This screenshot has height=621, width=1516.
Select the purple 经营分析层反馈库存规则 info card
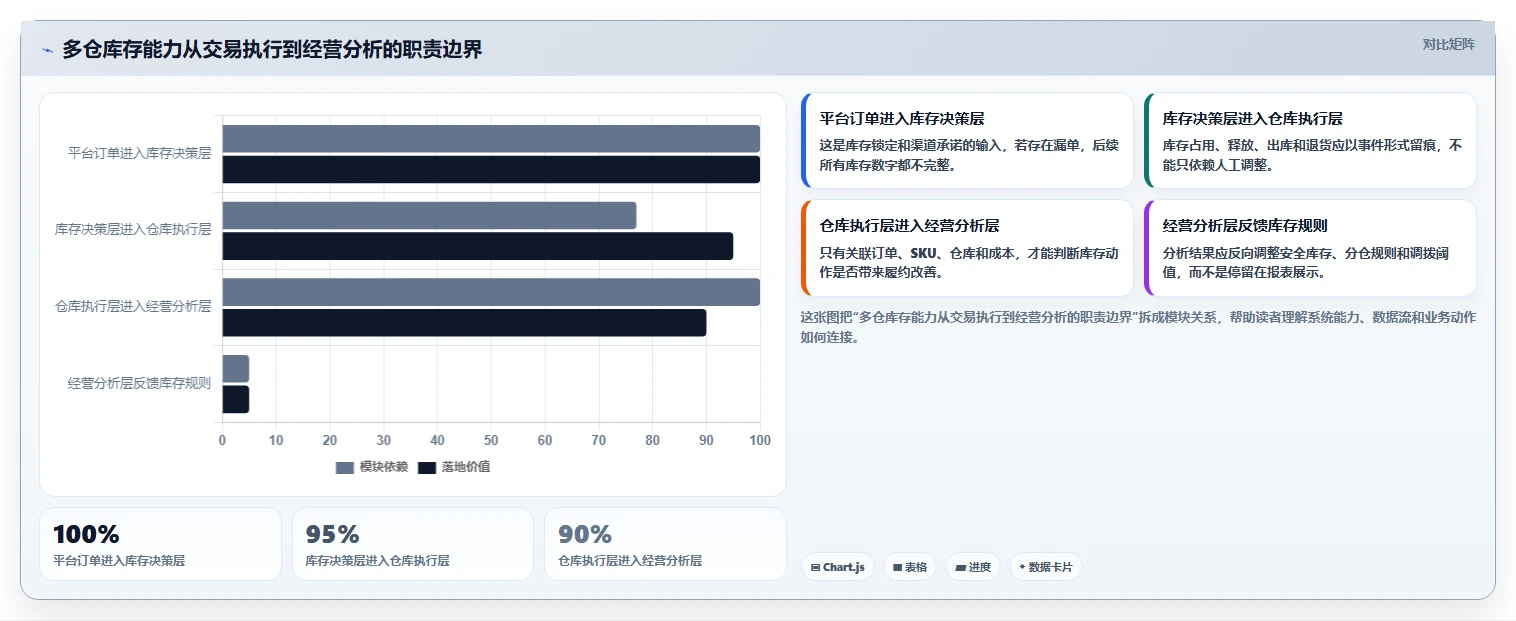(x=1310, y=248)
